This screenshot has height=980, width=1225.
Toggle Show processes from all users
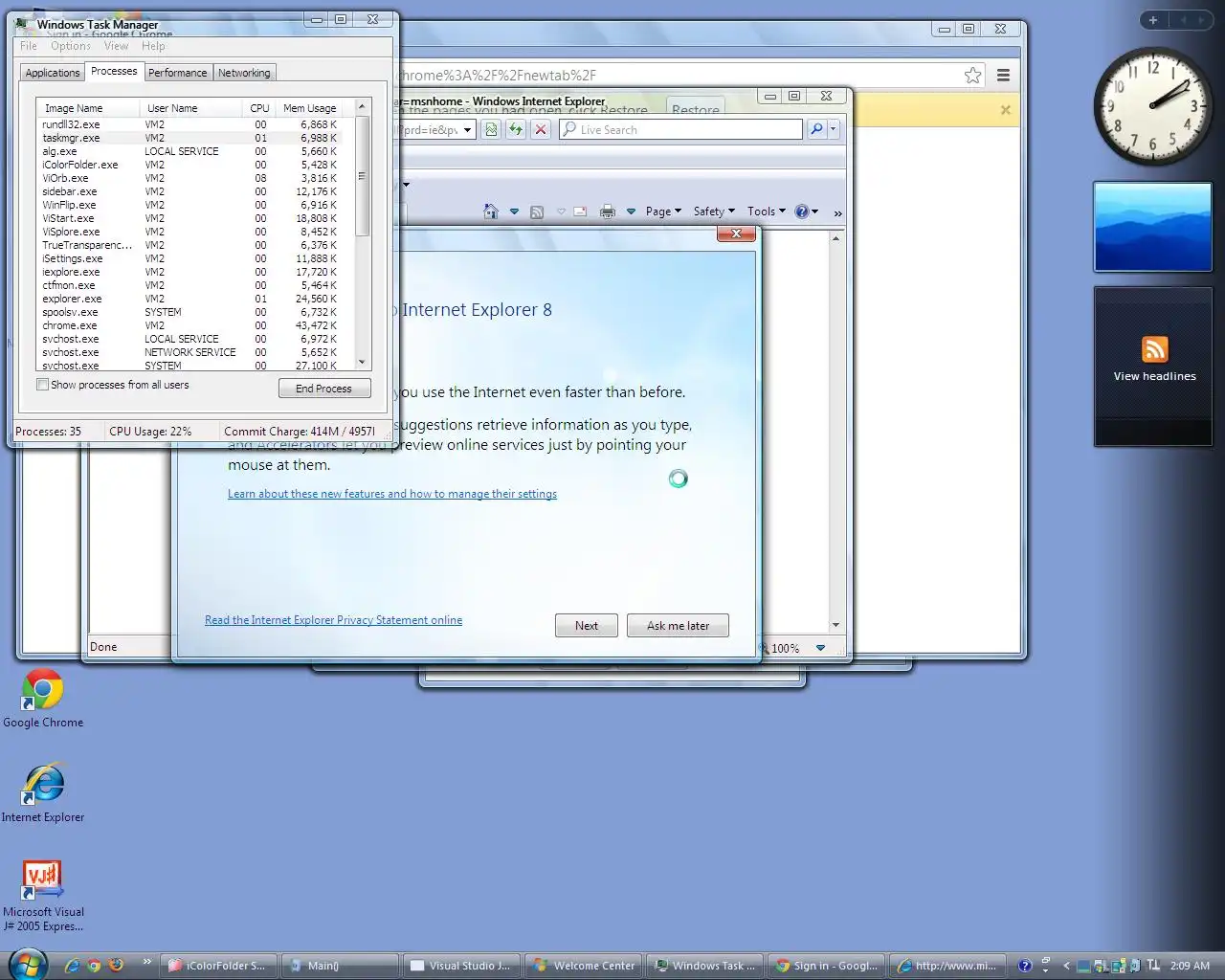[x=42, y=385]
